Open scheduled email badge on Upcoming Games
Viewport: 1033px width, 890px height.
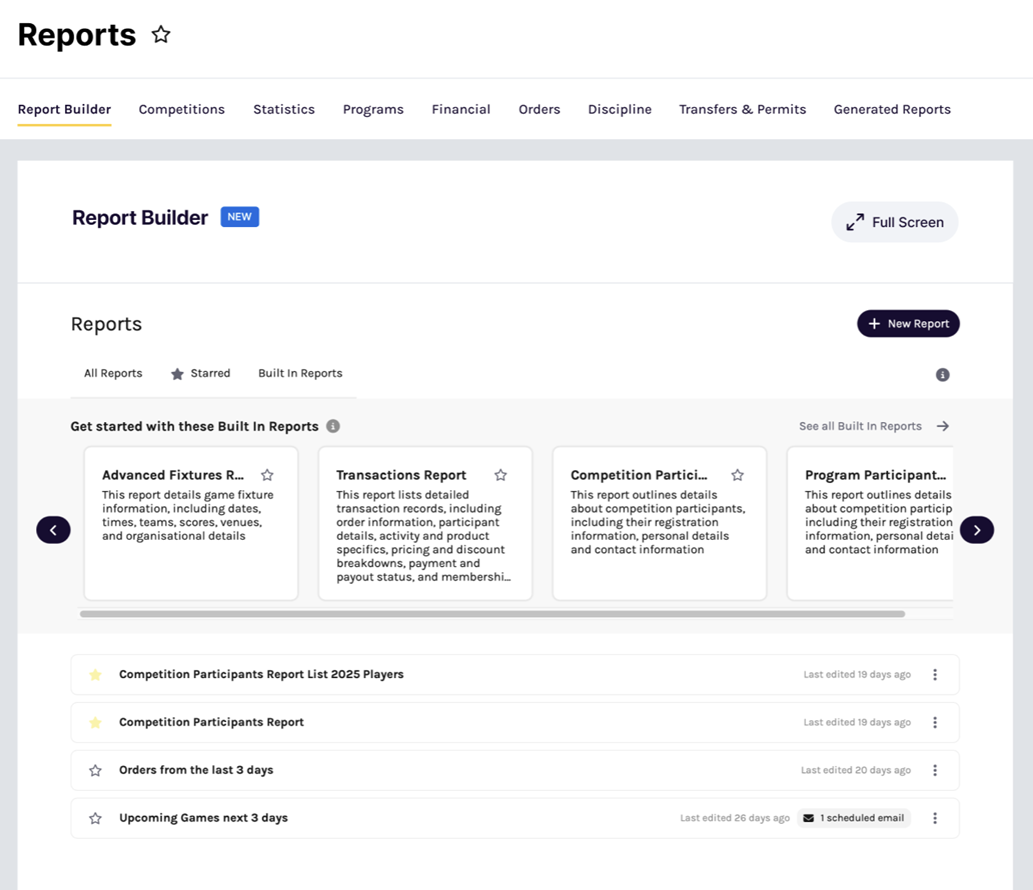[854, 818]
